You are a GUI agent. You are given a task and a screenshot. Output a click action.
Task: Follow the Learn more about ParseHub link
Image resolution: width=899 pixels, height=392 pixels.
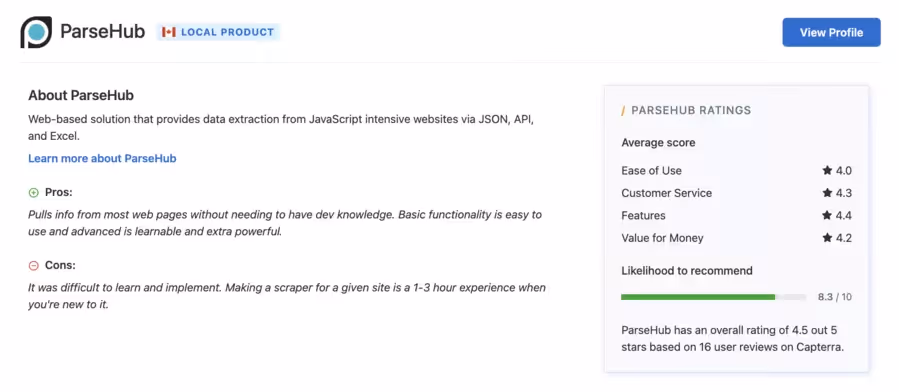coord(102,158)
